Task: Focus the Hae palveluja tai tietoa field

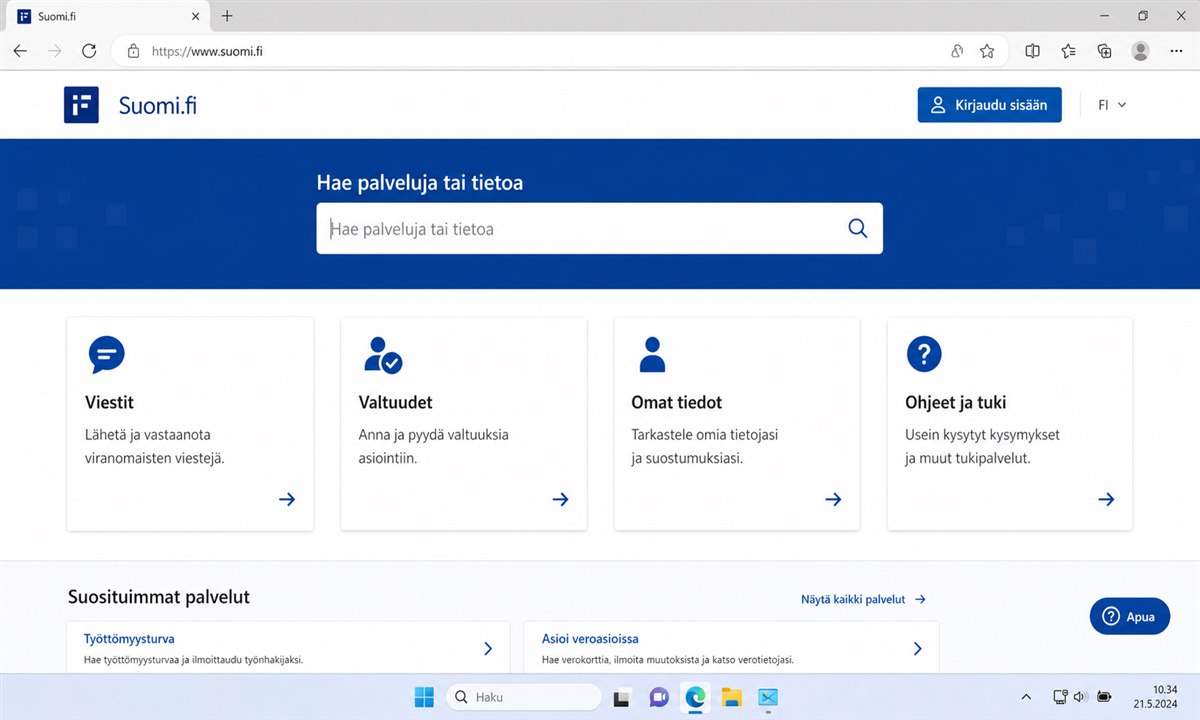Action: pyautogui.click(x=599, y=228)
